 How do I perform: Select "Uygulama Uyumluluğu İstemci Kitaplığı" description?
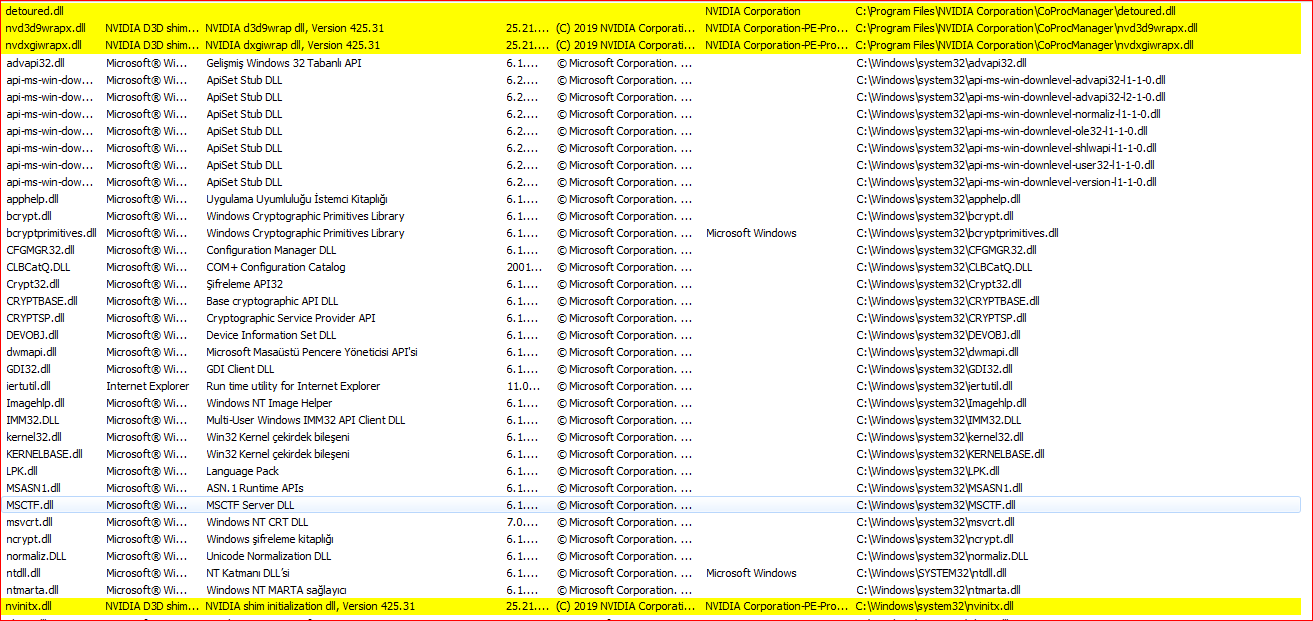pyautogui.click(x=297, y=199)
